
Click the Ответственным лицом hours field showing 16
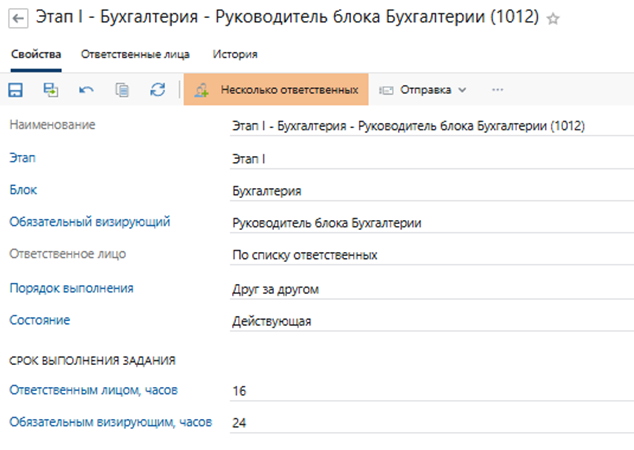[400, 390]
